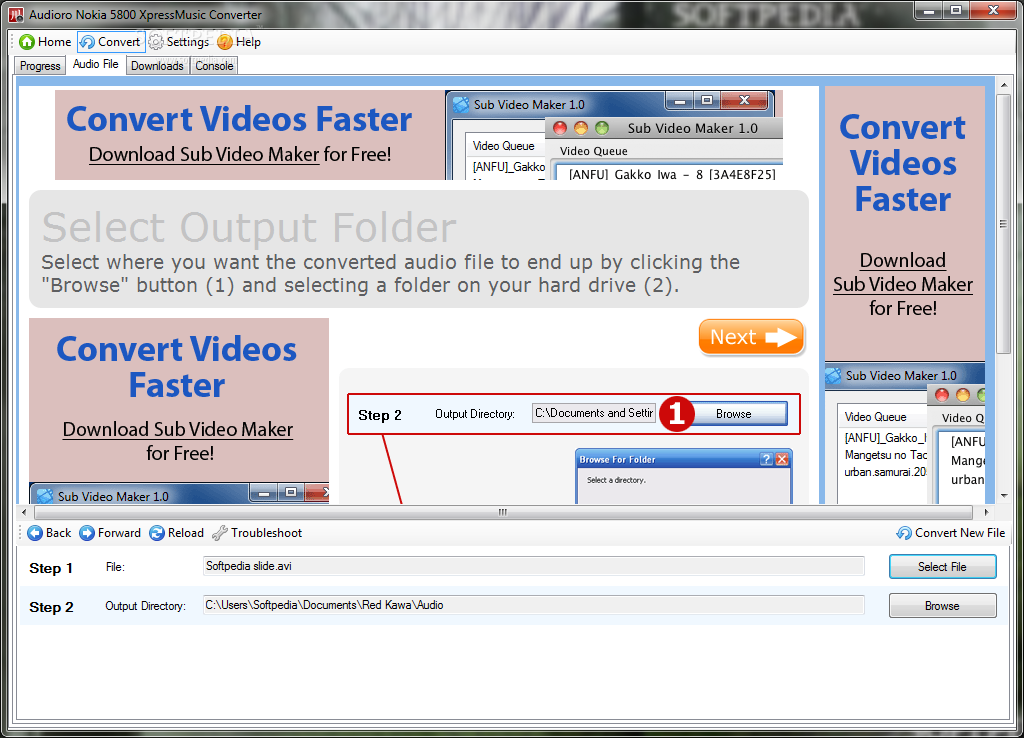Switch to the Progress tab
Viewport: 1024px width, 738px height.
(40, 65)
